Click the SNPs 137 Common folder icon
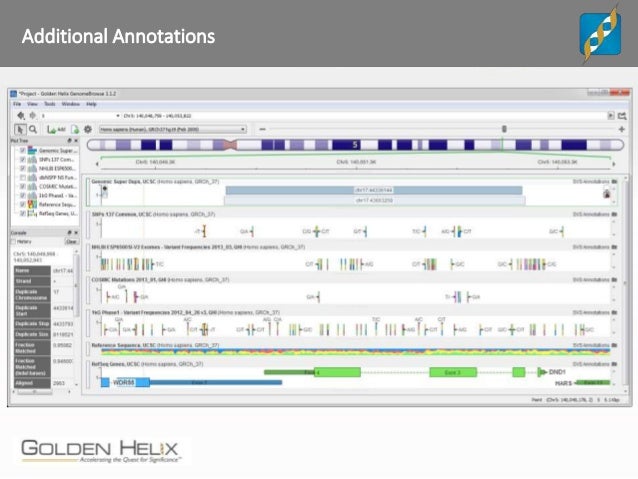 click(x=614, y=214)
